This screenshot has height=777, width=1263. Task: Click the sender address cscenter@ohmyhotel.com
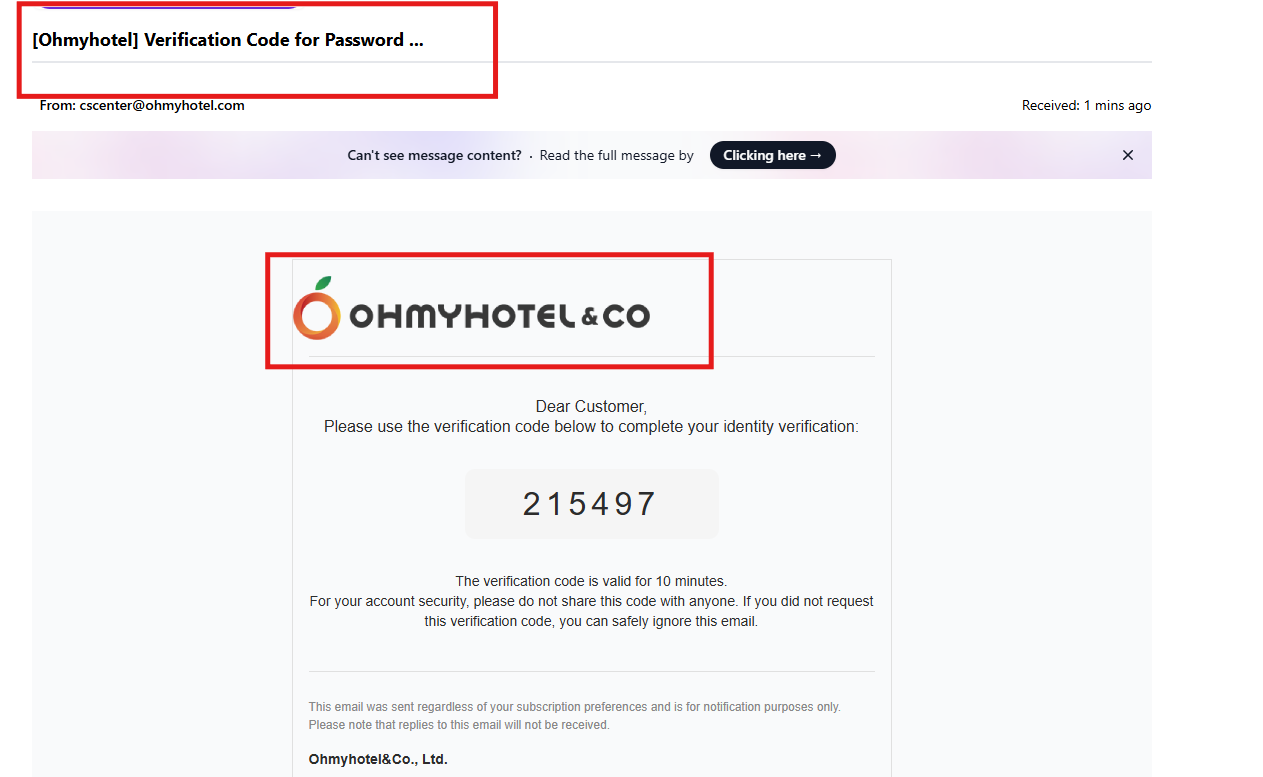click(x=162, y=105)
